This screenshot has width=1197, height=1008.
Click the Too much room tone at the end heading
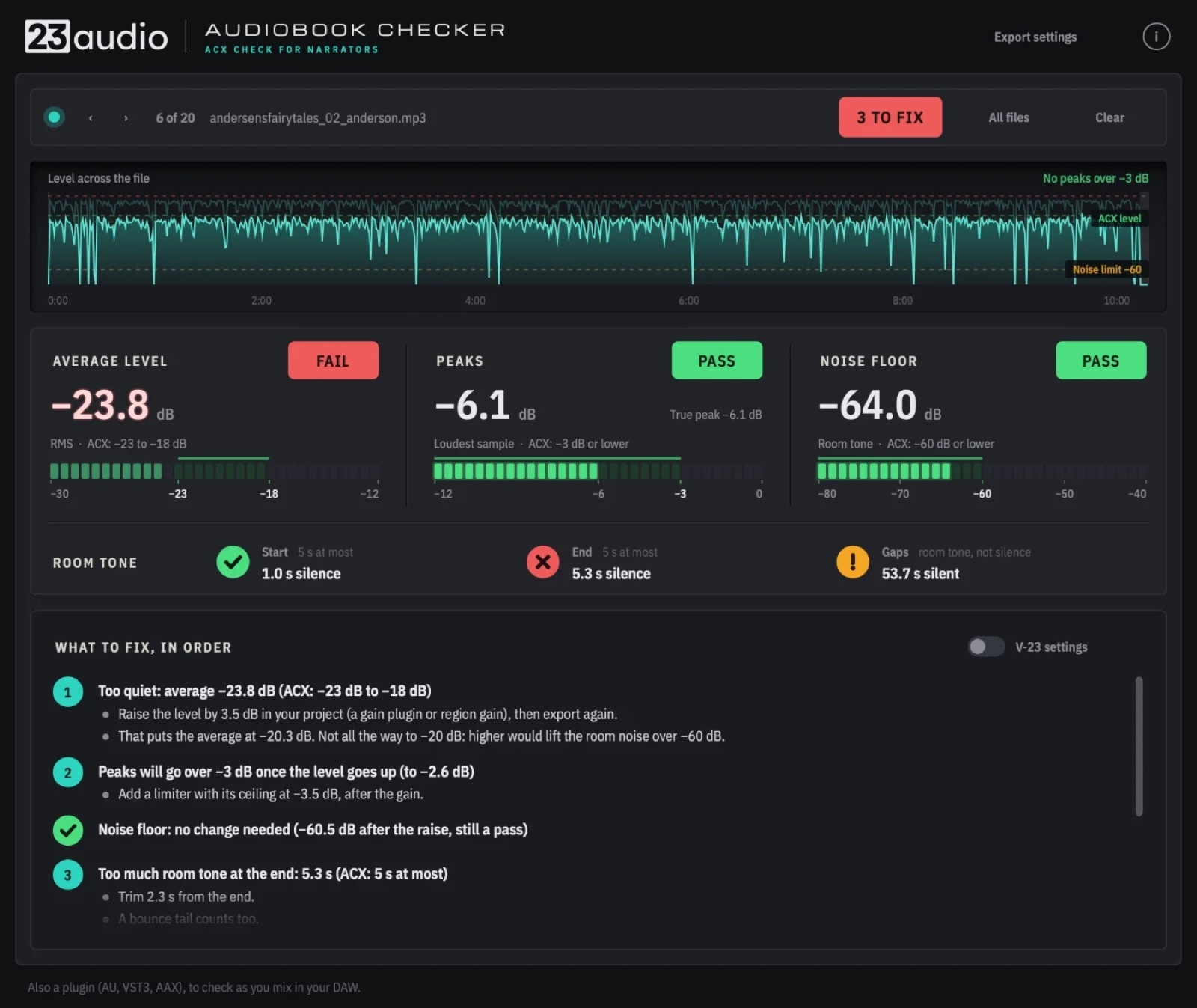273,874
